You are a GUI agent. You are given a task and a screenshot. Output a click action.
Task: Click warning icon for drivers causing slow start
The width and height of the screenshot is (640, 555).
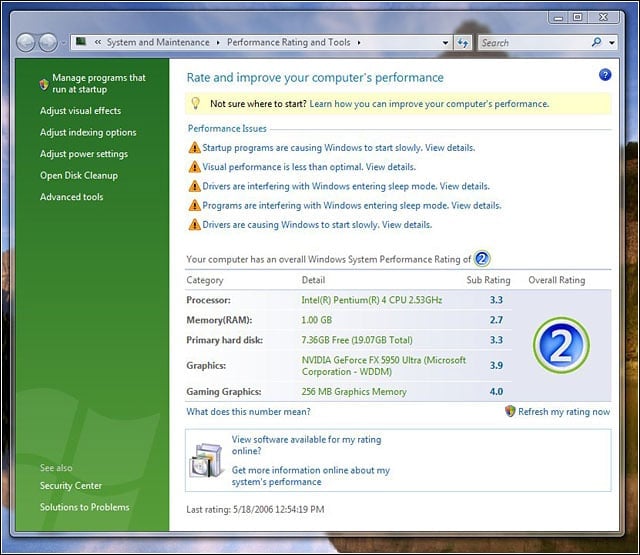coord(194,224)
